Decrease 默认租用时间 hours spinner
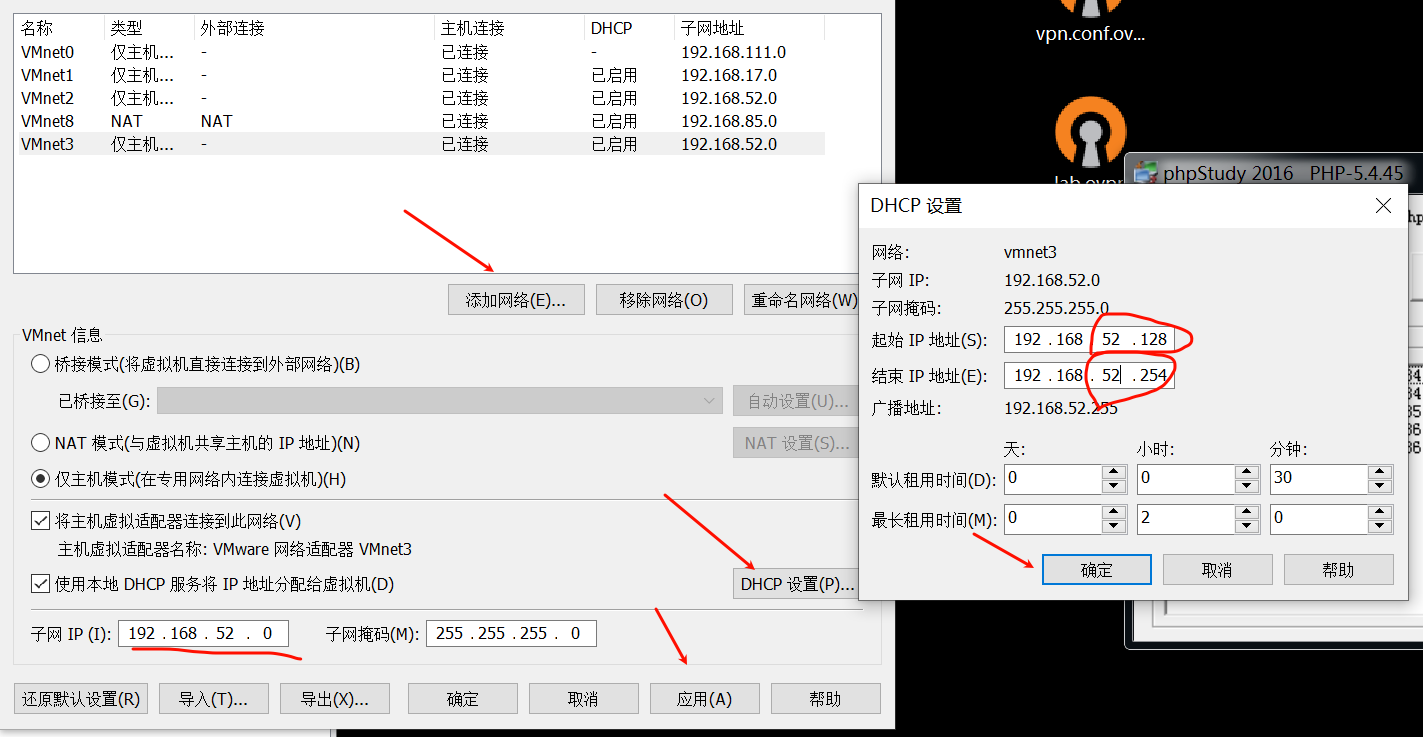The width and height of the screenshot is (1423, 737). [x=1246, y=486]
